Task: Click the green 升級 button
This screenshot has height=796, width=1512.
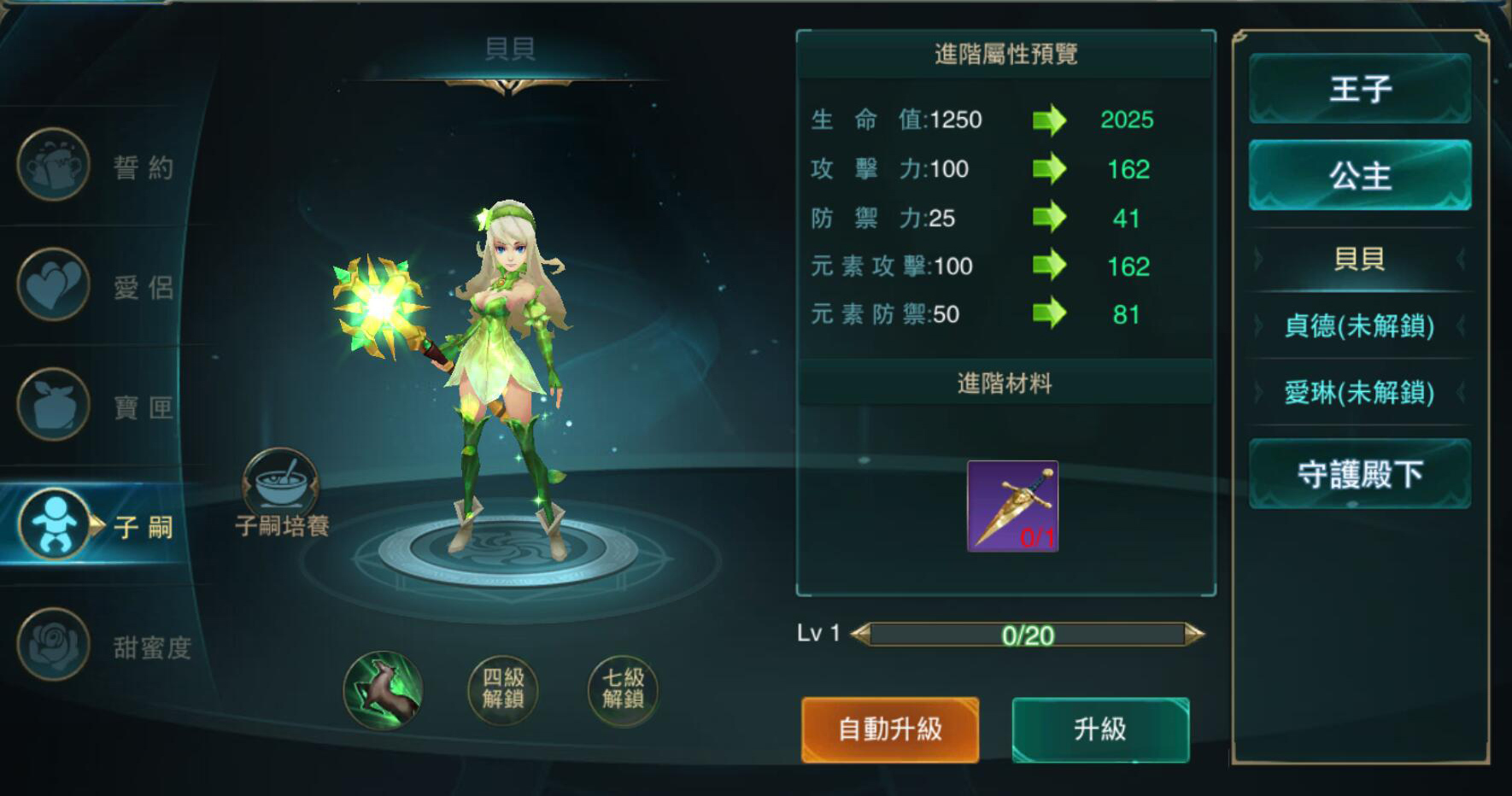Action: [1100, 729]
